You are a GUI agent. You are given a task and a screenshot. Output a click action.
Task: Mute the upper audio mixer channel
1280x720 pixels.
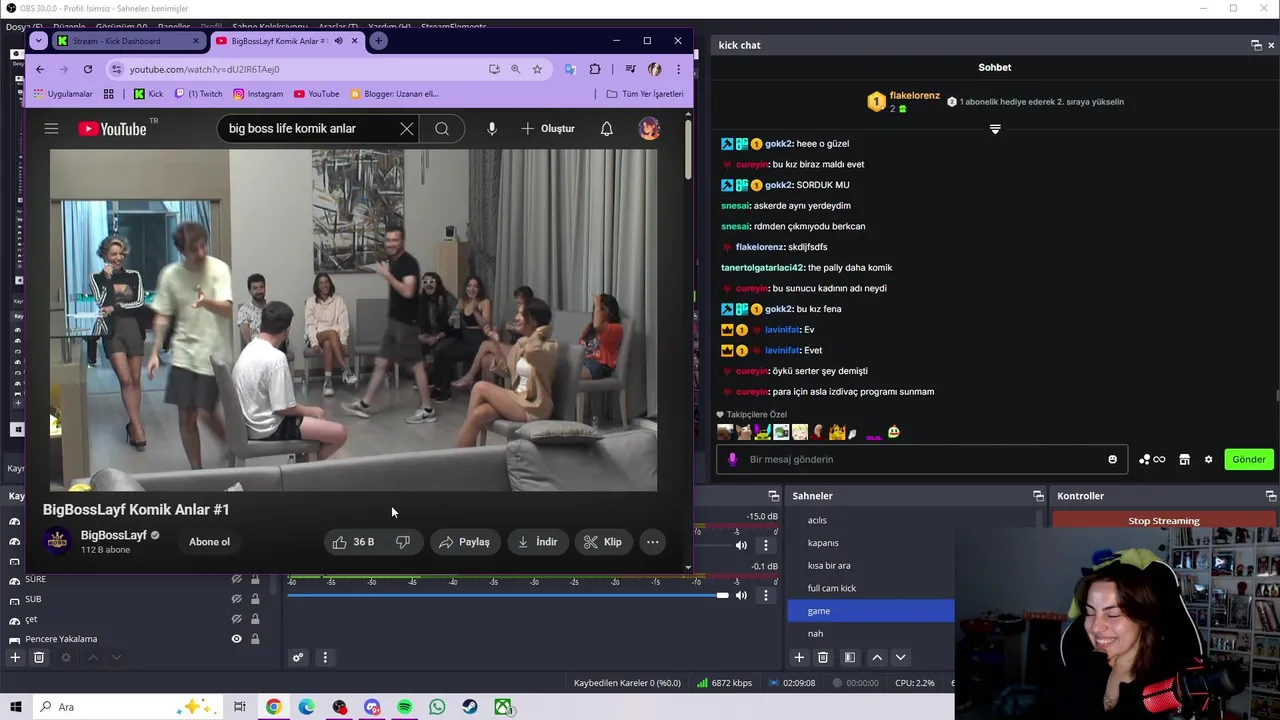point(741,545)
